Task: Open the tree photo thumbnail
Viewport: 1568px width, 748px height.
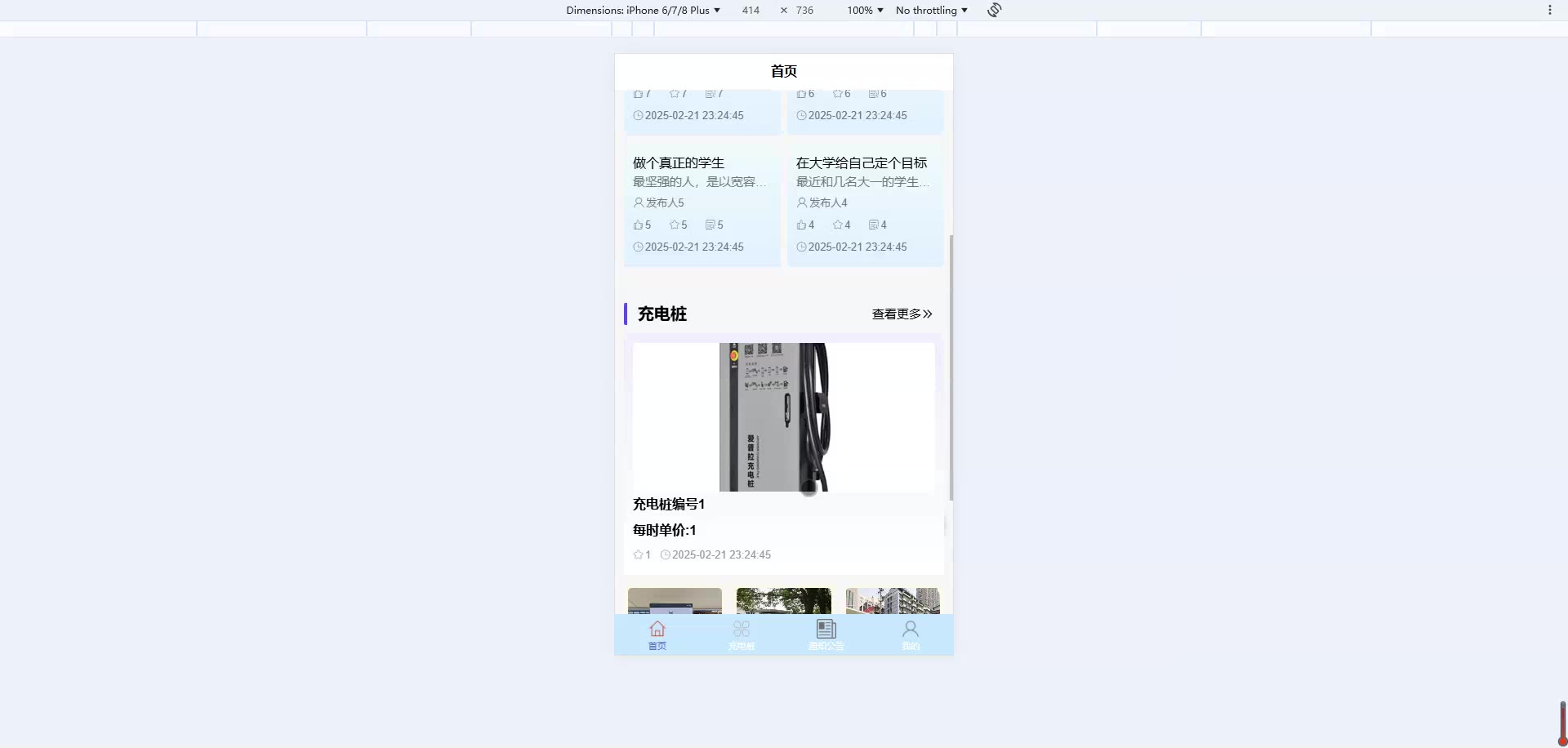Action: tap(784, 601)
